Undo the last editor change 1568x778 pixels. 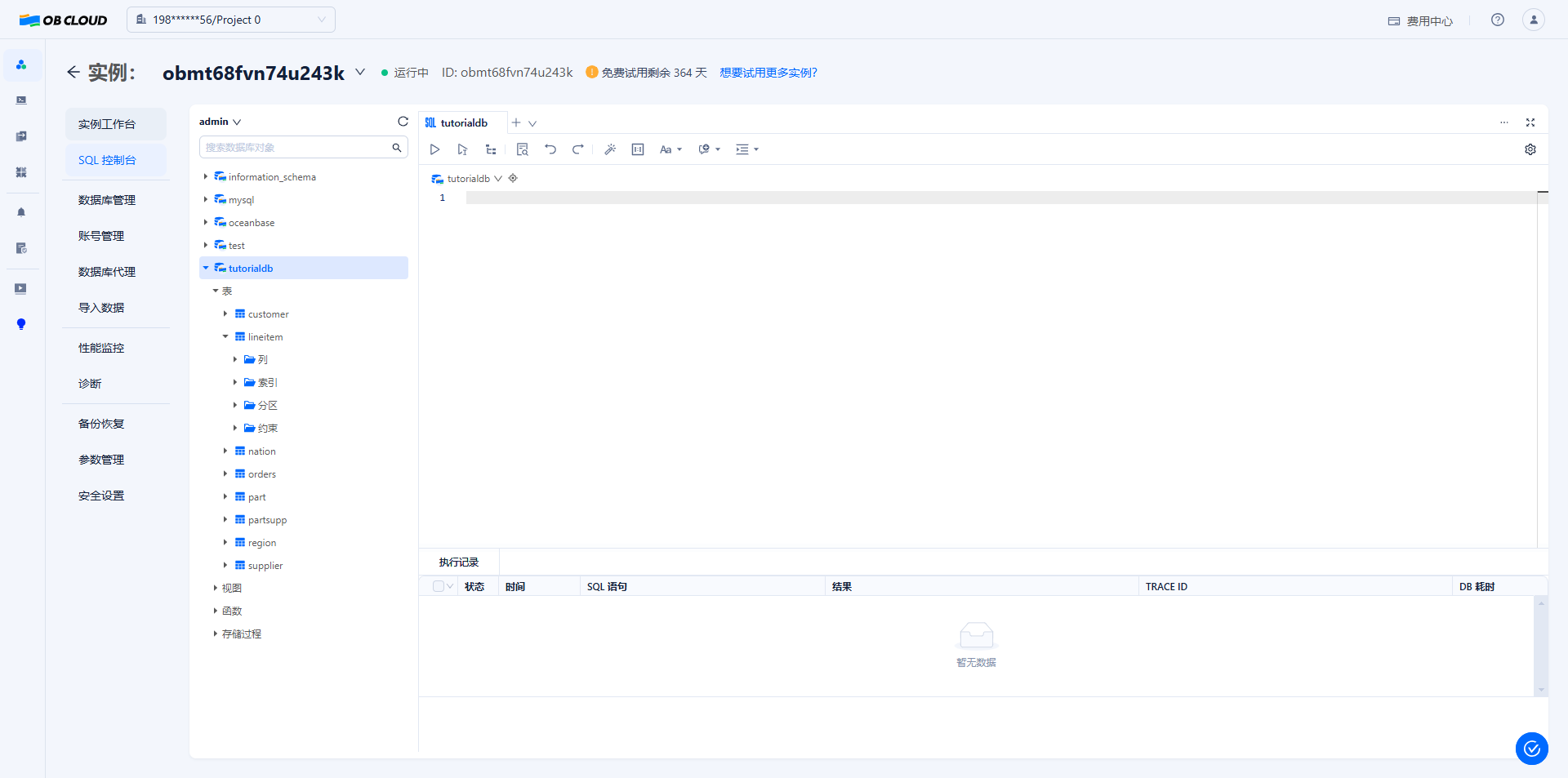pos(550,149)
